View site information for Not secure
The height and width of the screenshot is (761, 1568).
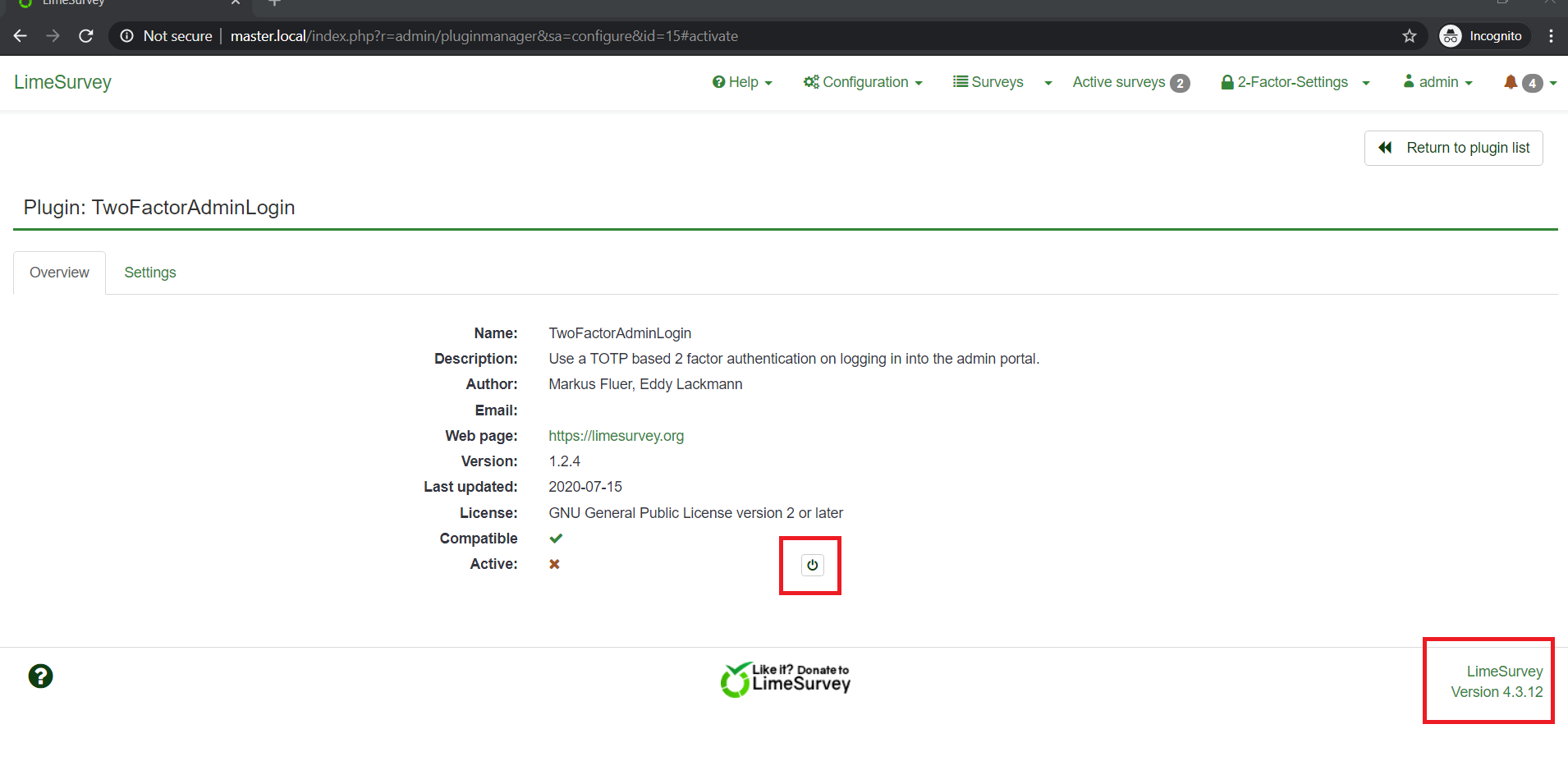point(167,36)
